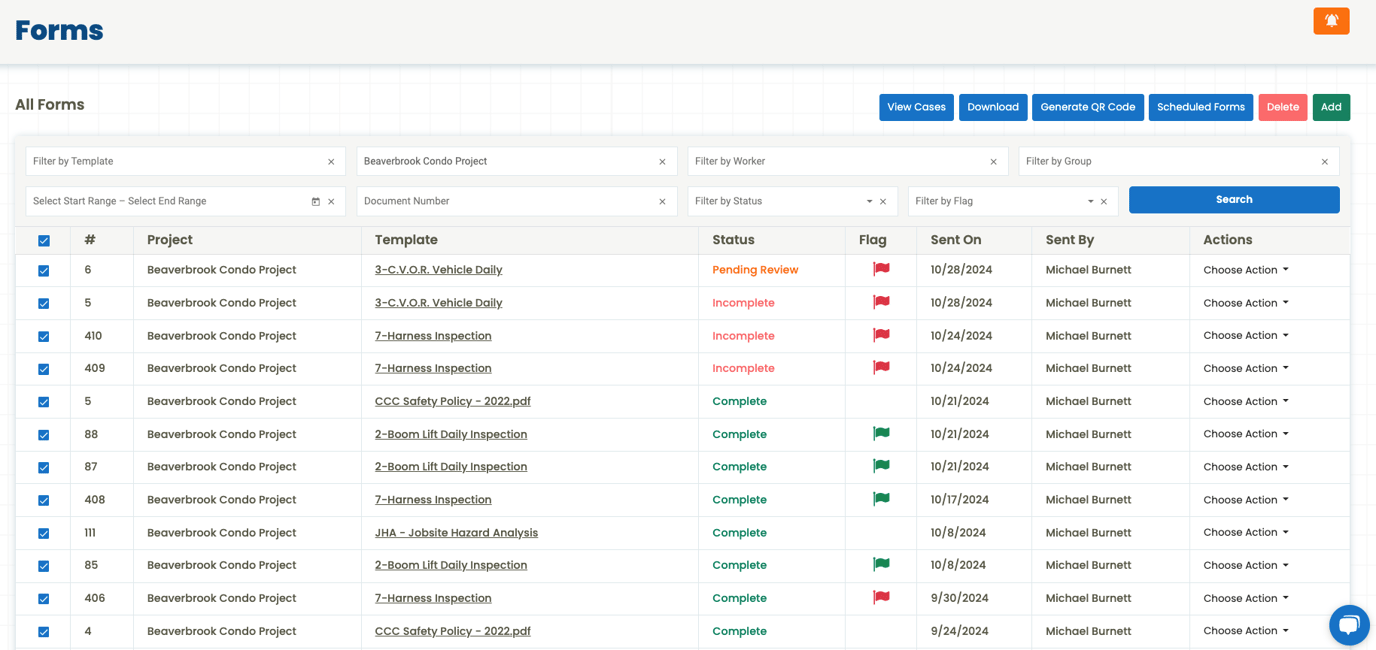Open the chat support bubble
Screen dimensions: 1376x650
click(1348, 625)
